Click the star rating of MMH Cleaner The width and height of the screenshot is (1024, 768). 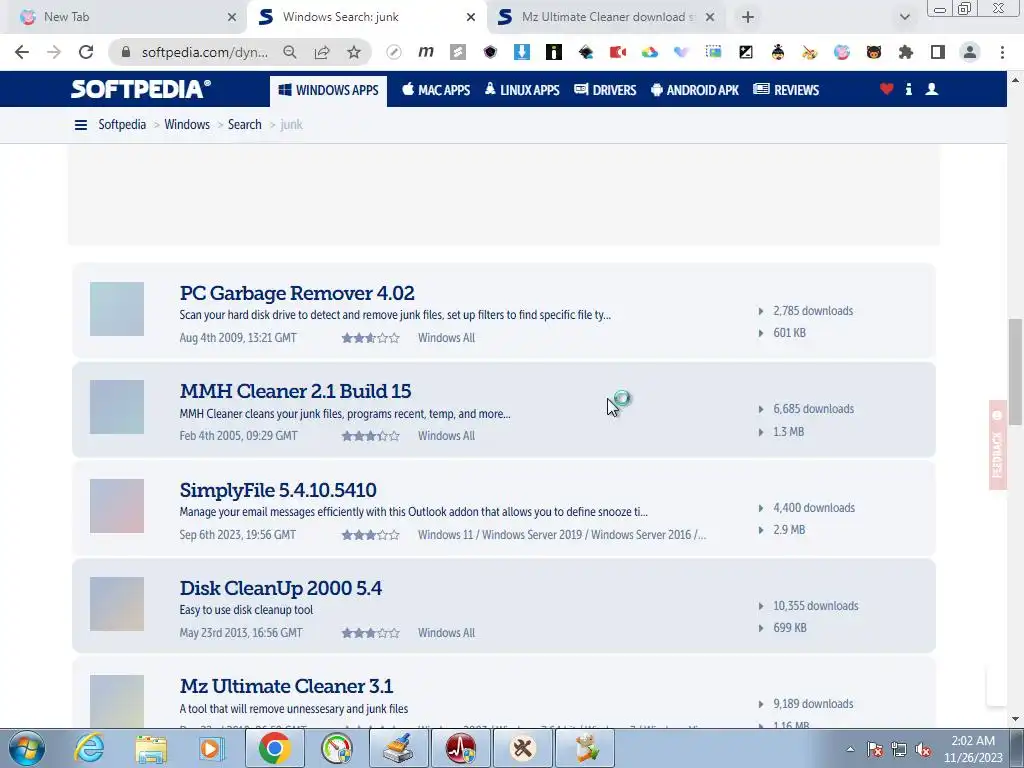pyautogui.click(x=370, y=436)
